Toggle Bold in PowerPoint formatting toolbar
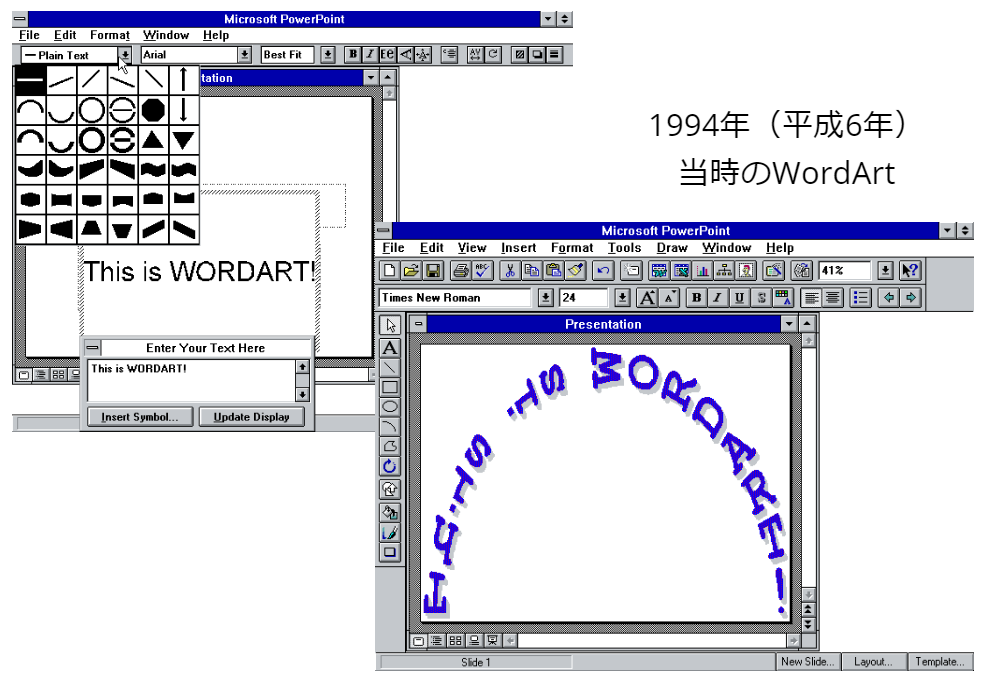The width and height of the screenshot is (988, 684). coord(696,298)
